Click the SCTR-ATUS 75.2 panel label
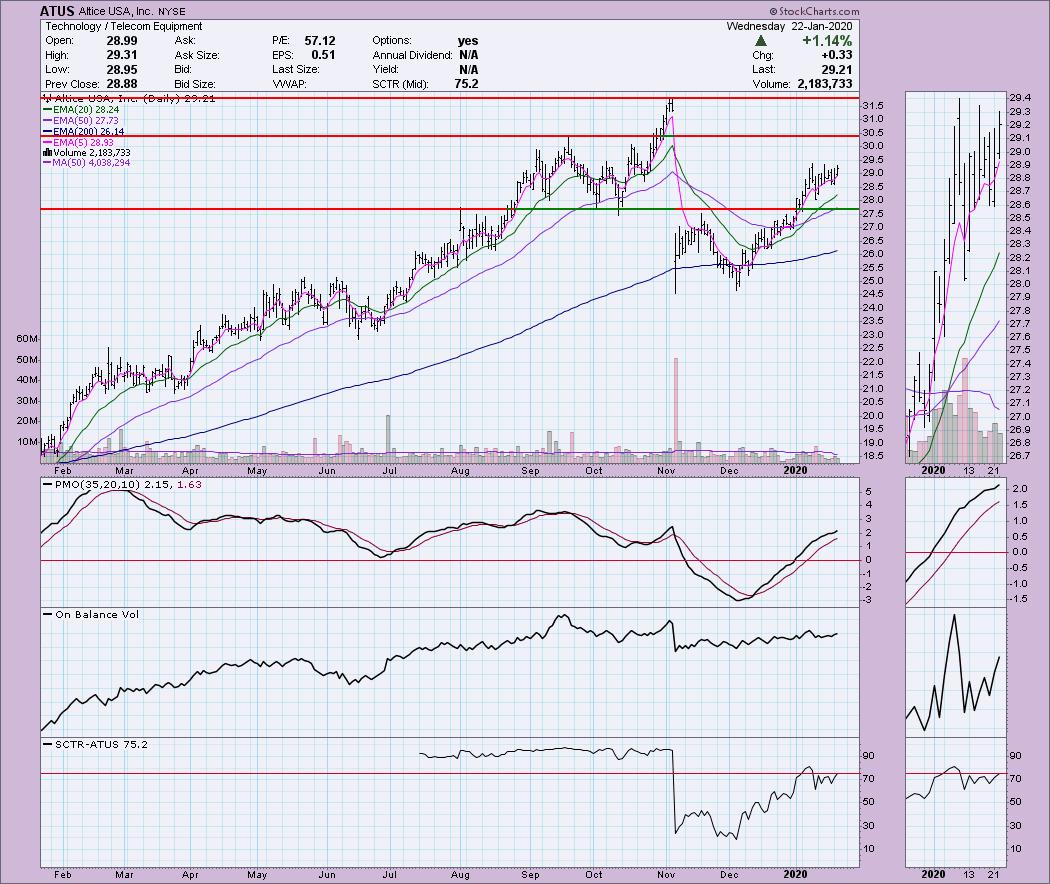 95,744
